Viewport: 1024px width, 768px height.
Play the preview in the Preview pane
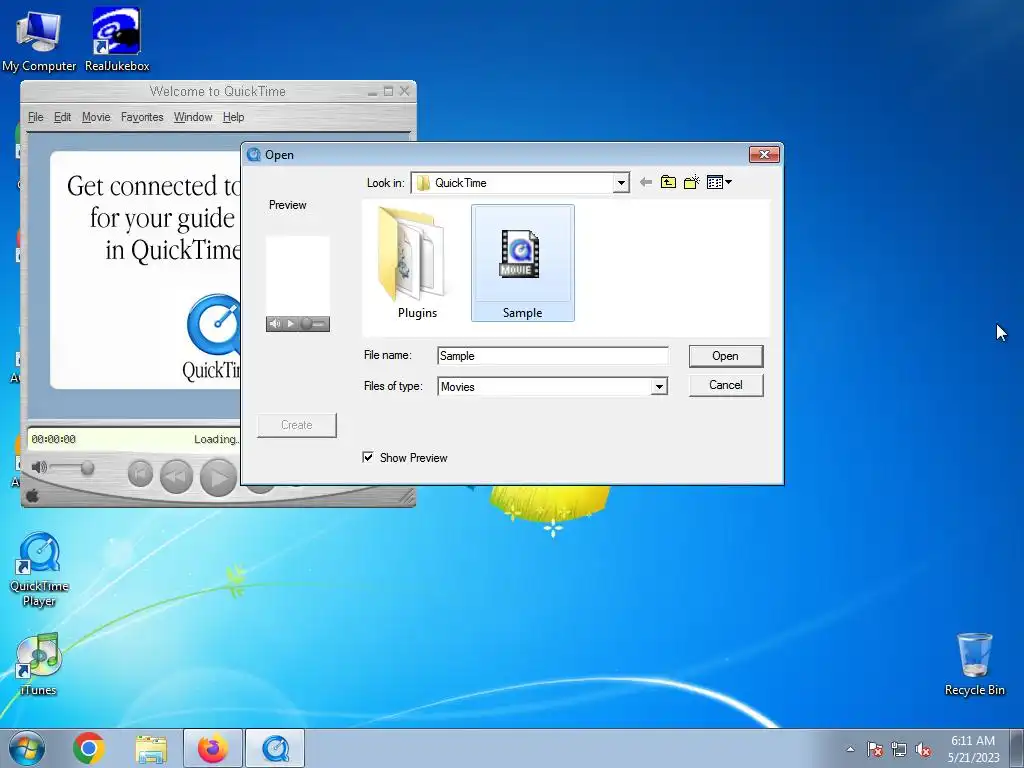point(291,324)
